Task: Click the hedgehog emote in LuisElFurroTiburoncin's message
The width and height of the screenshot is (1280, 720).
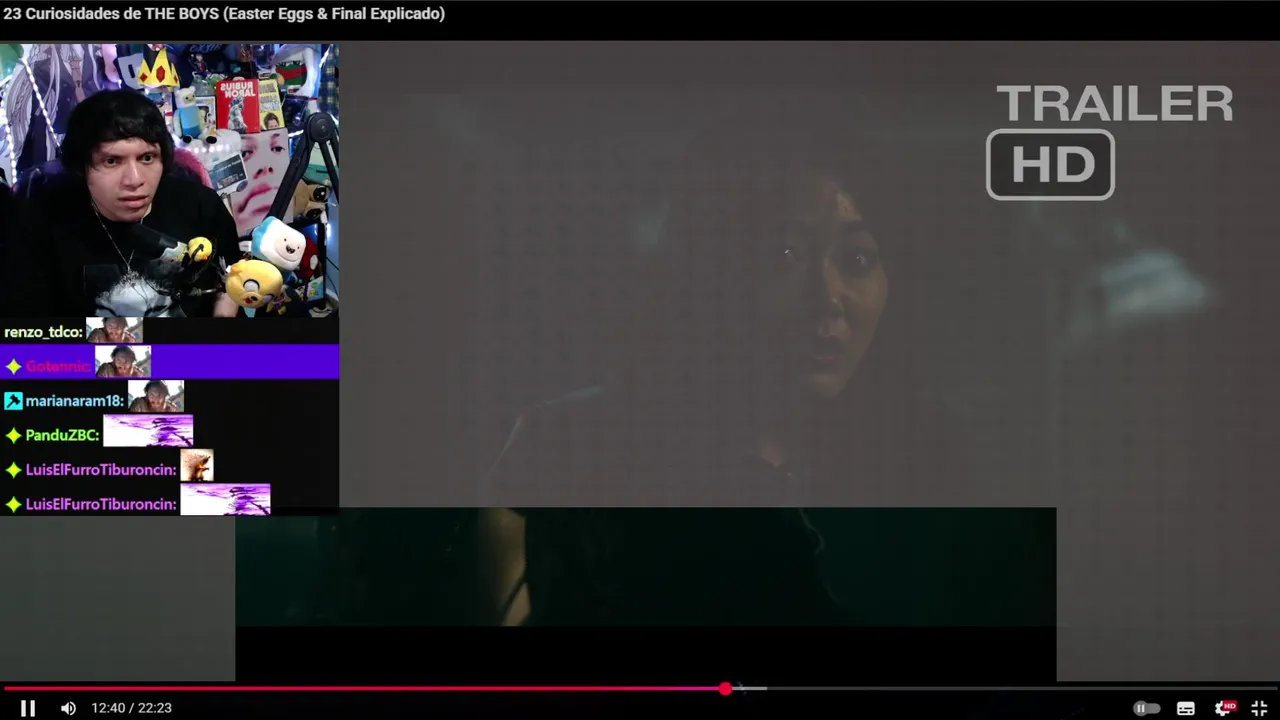Action: pos(197,466)
